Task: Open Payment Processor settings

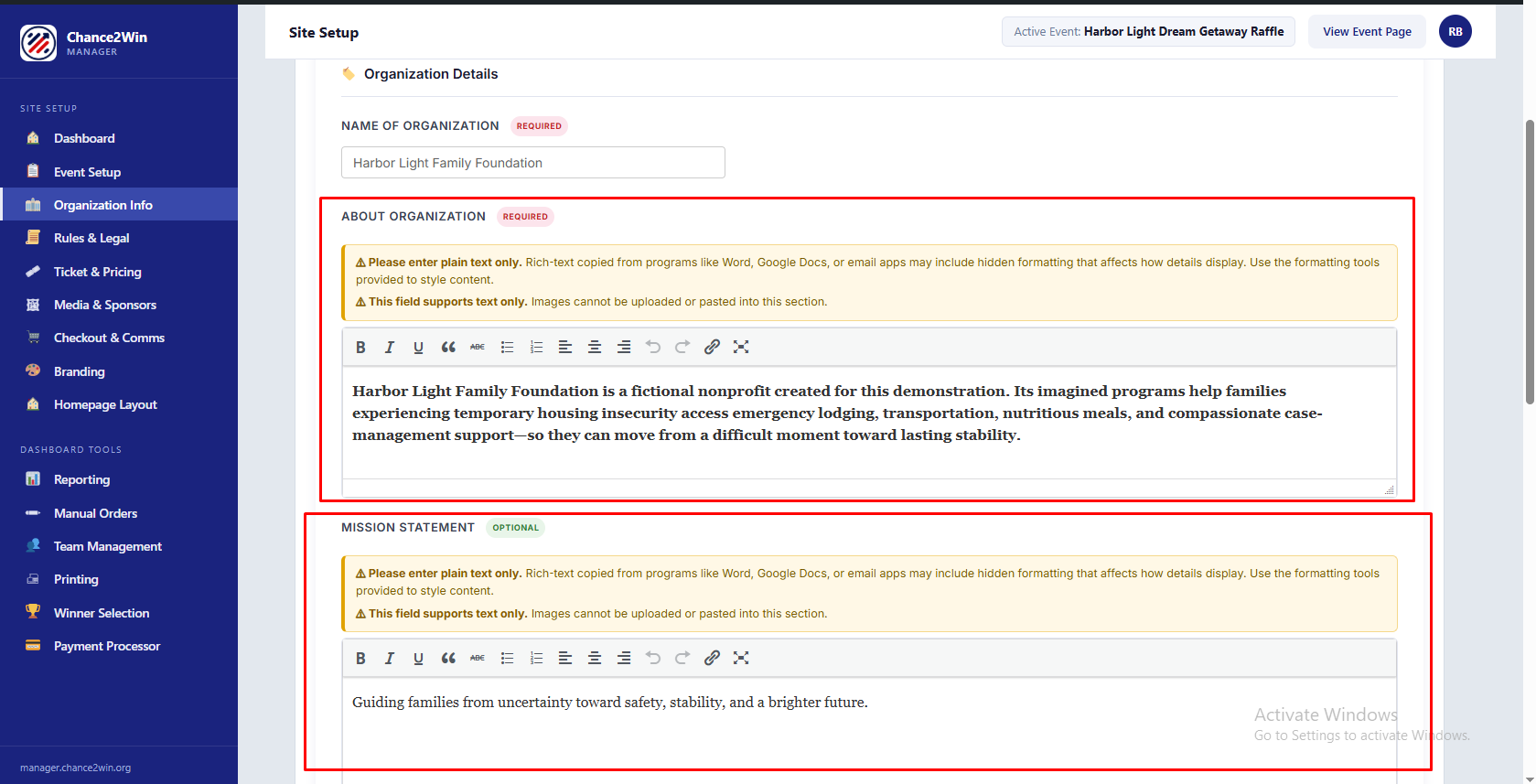Action: [x=119, y=646]
